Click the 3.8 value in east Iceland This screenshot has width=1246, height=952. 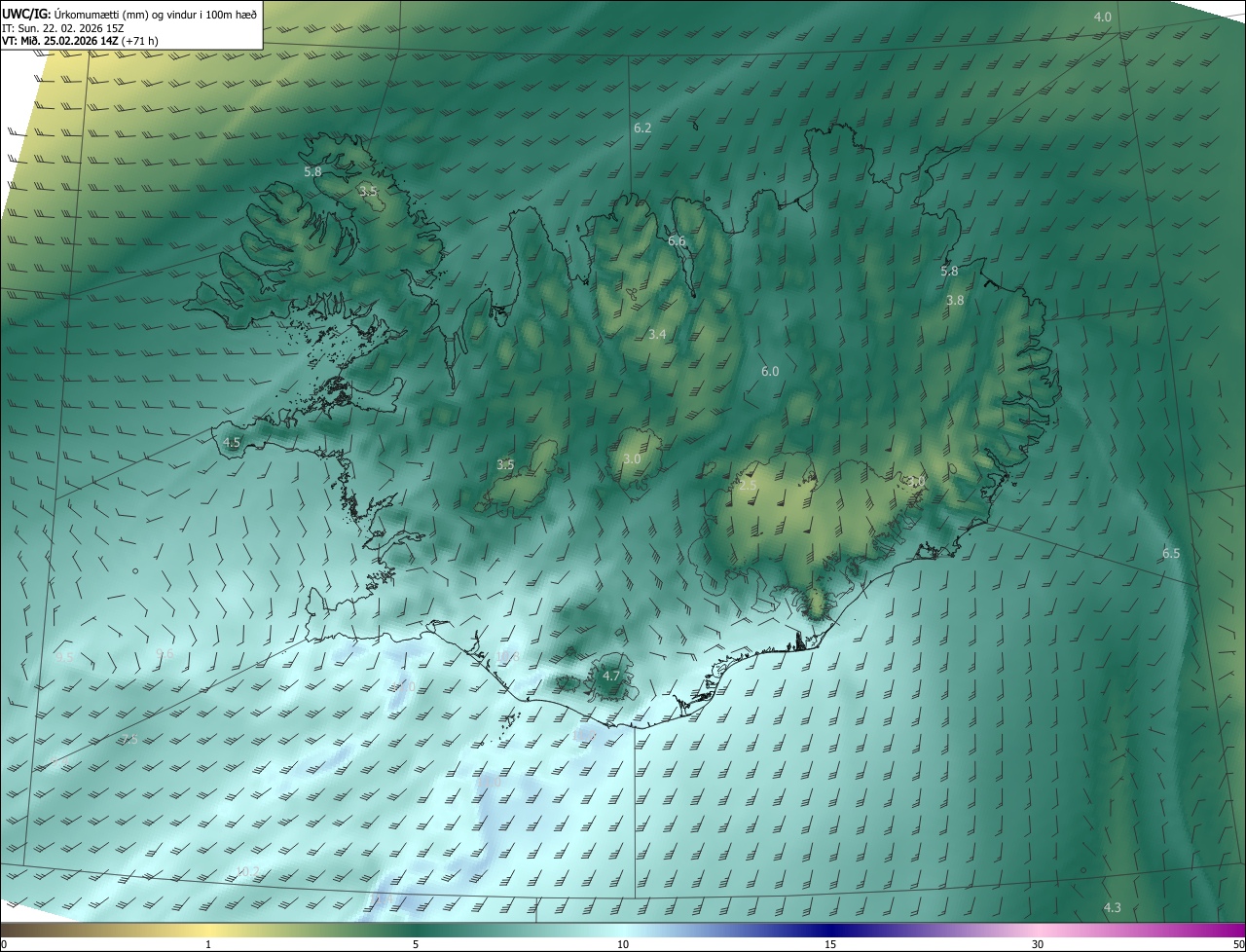(x=955, y=301)
